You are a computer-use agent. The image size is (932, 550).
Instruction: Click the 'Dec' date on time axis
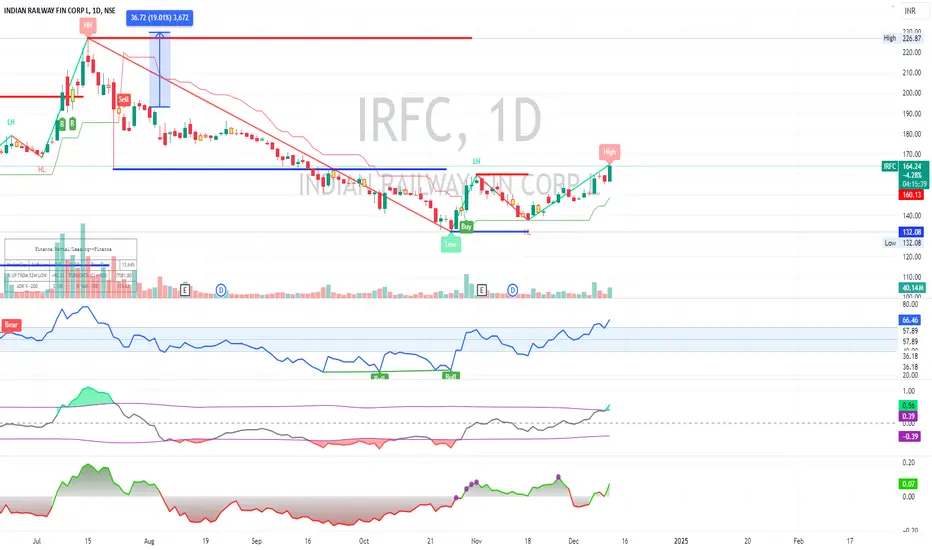pyautogui.click(x=574, y=541)
